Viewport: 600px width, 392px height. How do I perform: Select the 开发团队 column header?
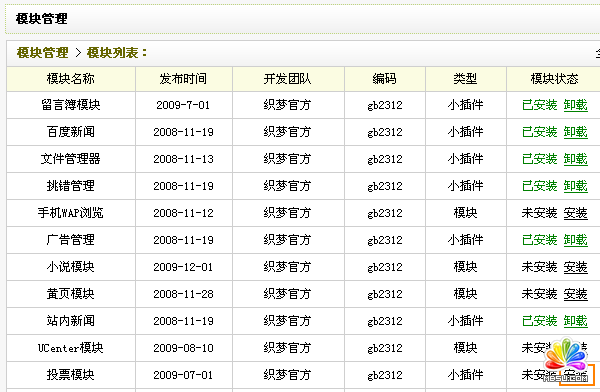click(x=287, y=79)
